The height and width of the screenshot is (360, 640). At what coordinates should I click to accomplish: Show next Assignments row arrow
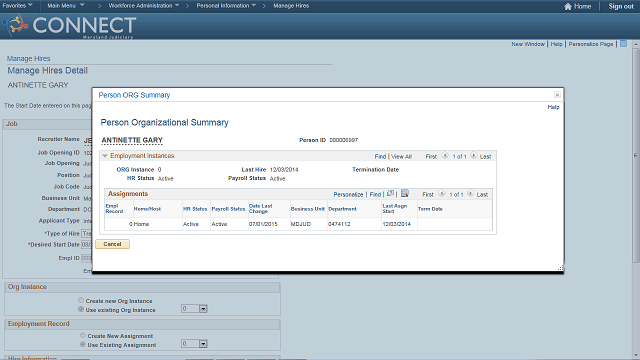[470, 193]
